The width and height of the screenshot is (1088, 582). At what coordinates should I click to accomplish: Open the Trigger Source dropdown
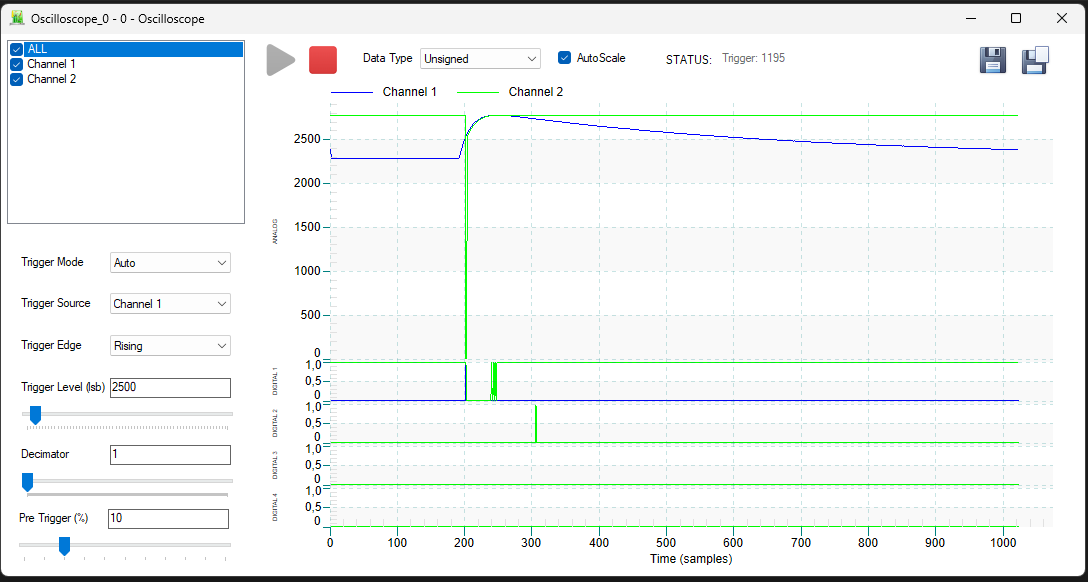click(x=171, y=303)
